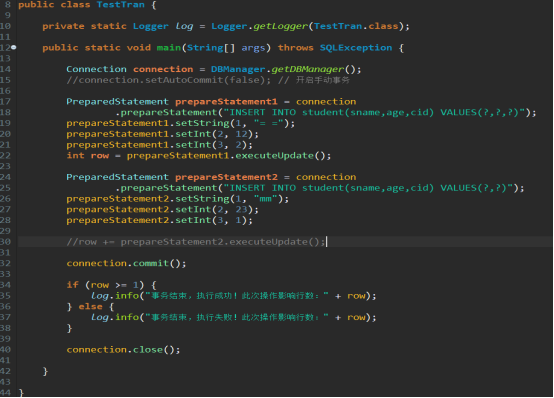Click the int row executeUpdate line
The height and width of the screenshot is (398, 554).
coord(199,156)
